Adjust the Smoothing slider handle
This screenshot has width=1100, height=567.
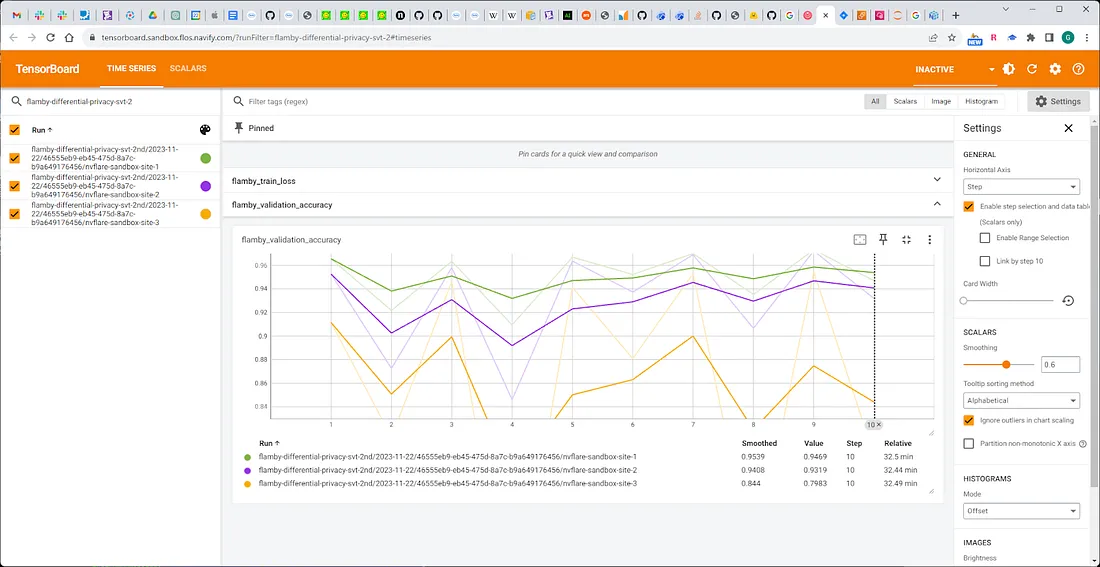pyautogui.click(x=1006, y=364)
